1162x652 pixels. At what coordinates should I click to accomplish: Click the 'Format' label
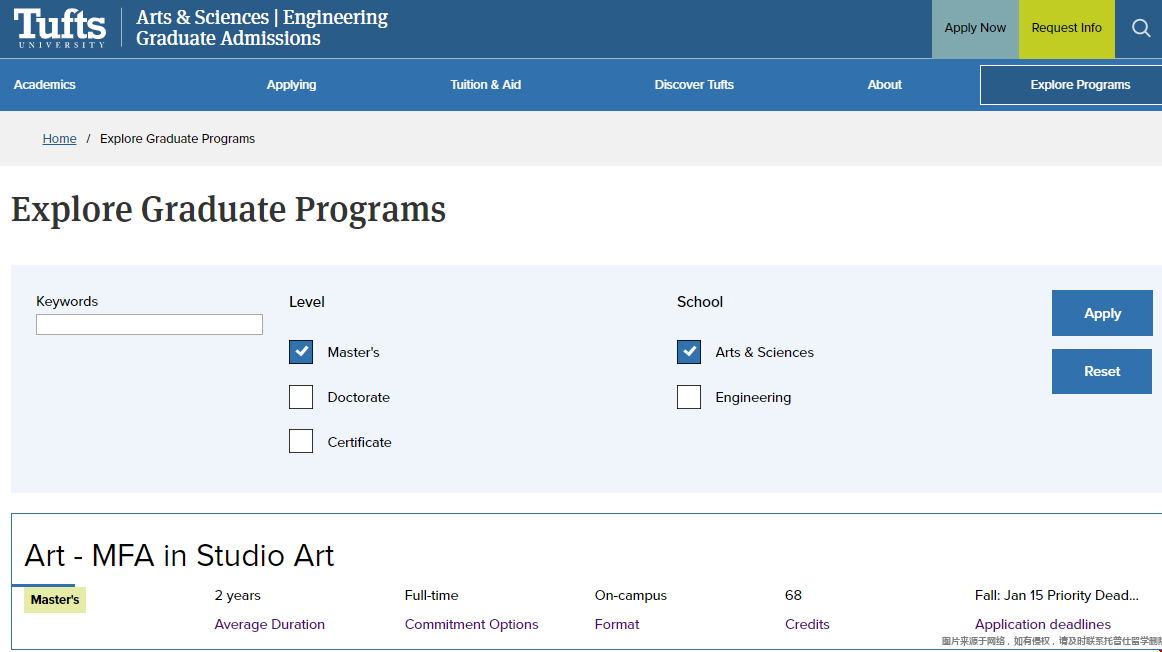(617, 625)
